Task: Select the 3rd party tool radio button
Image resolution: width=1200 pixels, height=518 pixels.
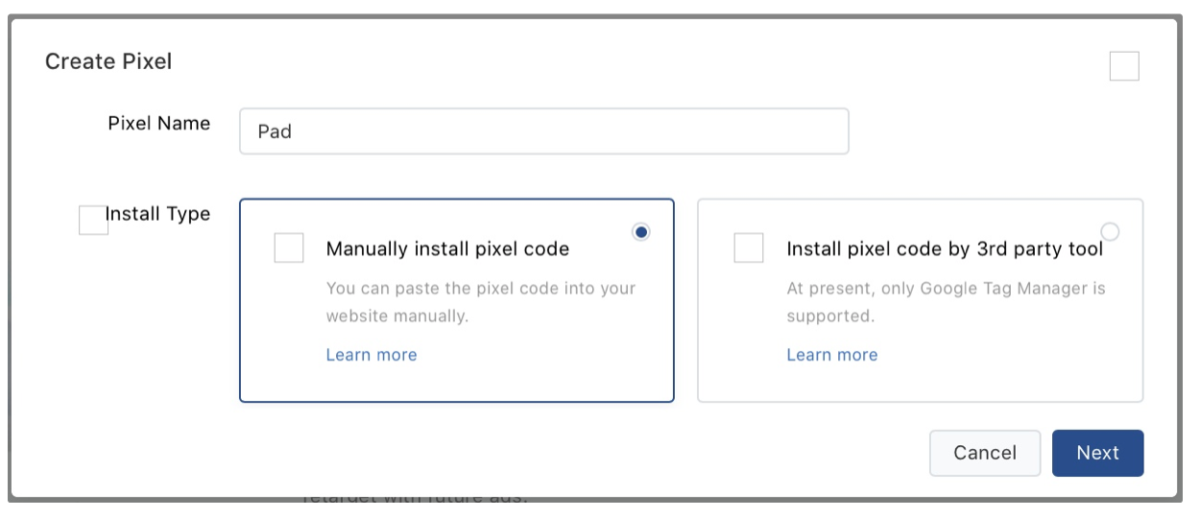Action: point(1109,232)
